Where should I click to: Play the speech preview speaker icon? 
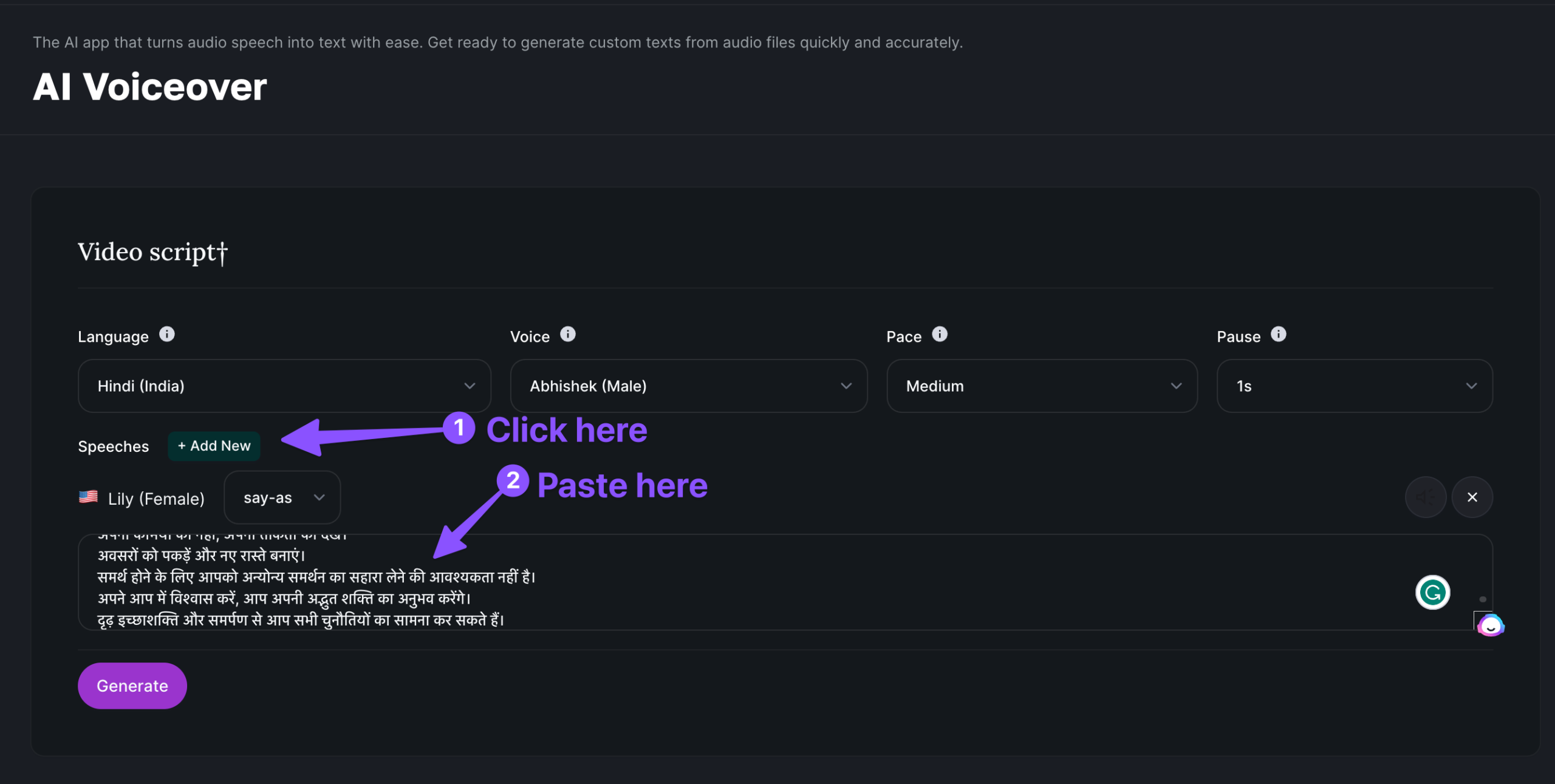pos(1425,497)
